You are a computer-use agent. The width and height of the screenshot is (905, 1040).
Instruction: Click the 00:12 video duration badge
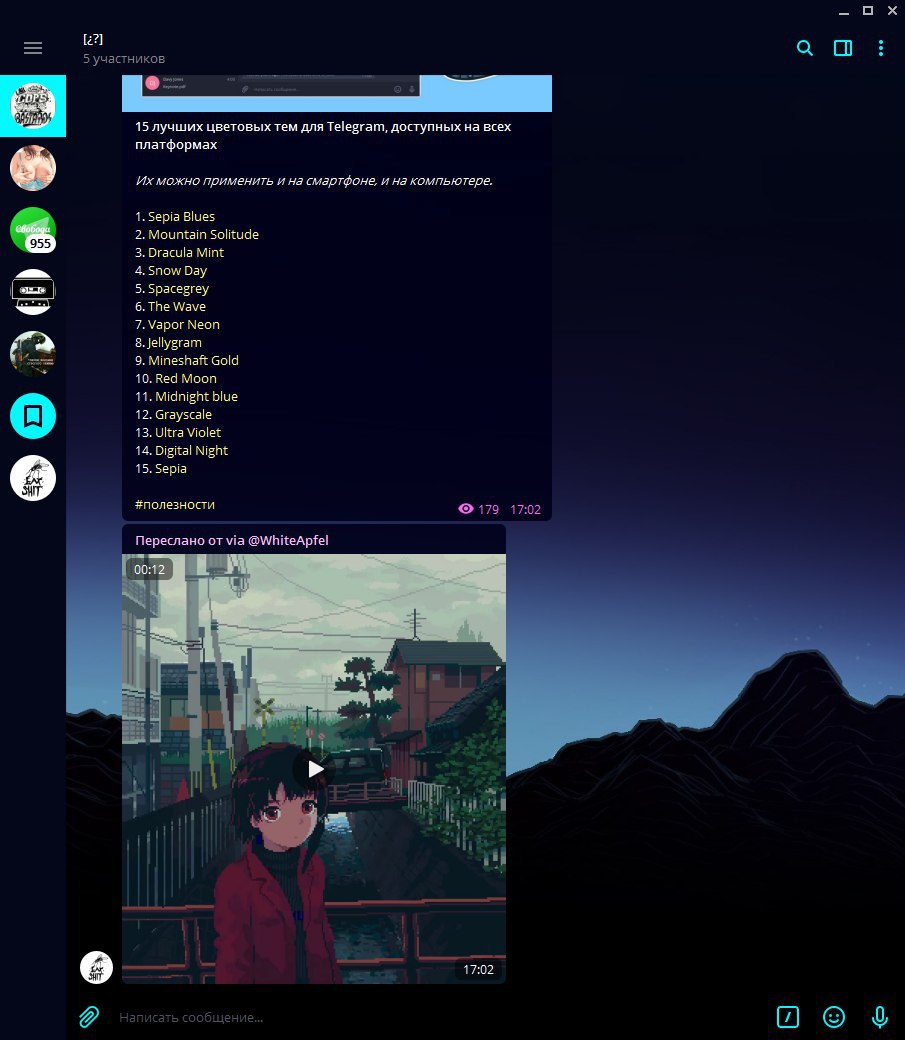pyautogui.click(x=149, y=569)
